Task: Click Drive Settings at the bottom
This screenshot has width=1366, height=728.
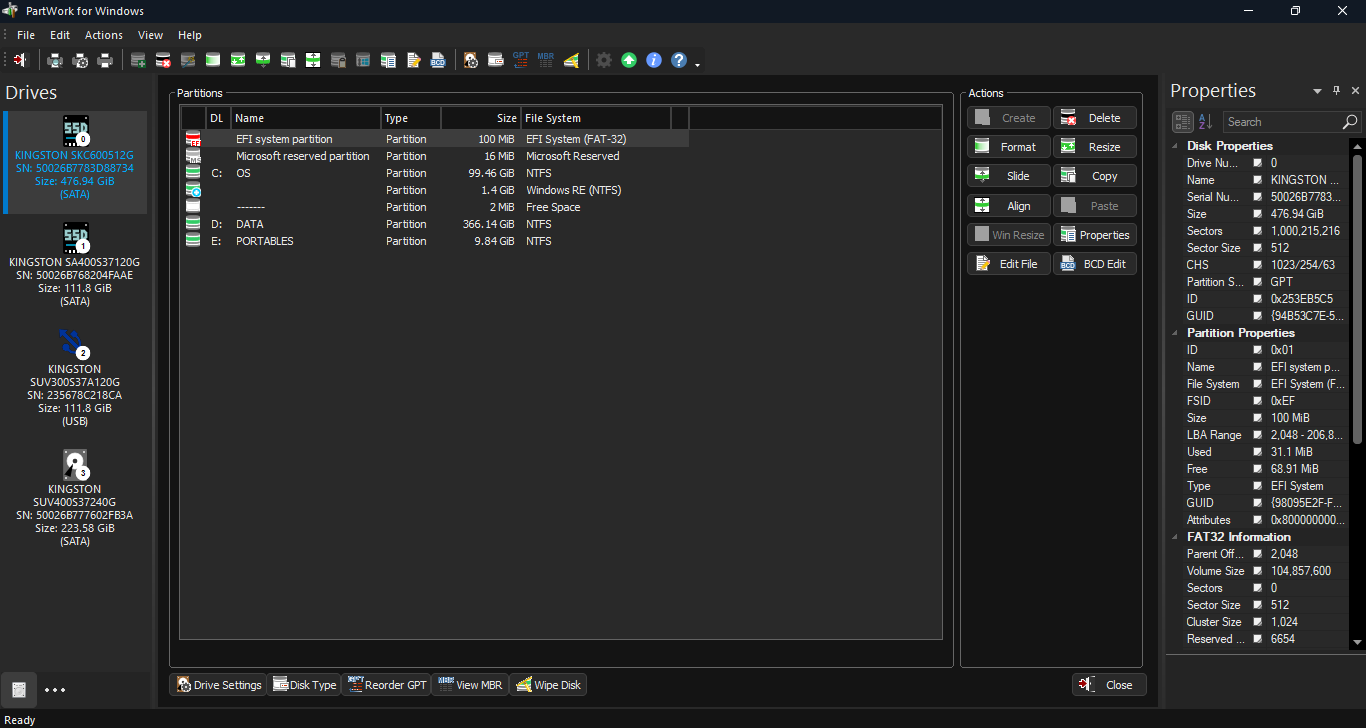Action: click(218, 685)
